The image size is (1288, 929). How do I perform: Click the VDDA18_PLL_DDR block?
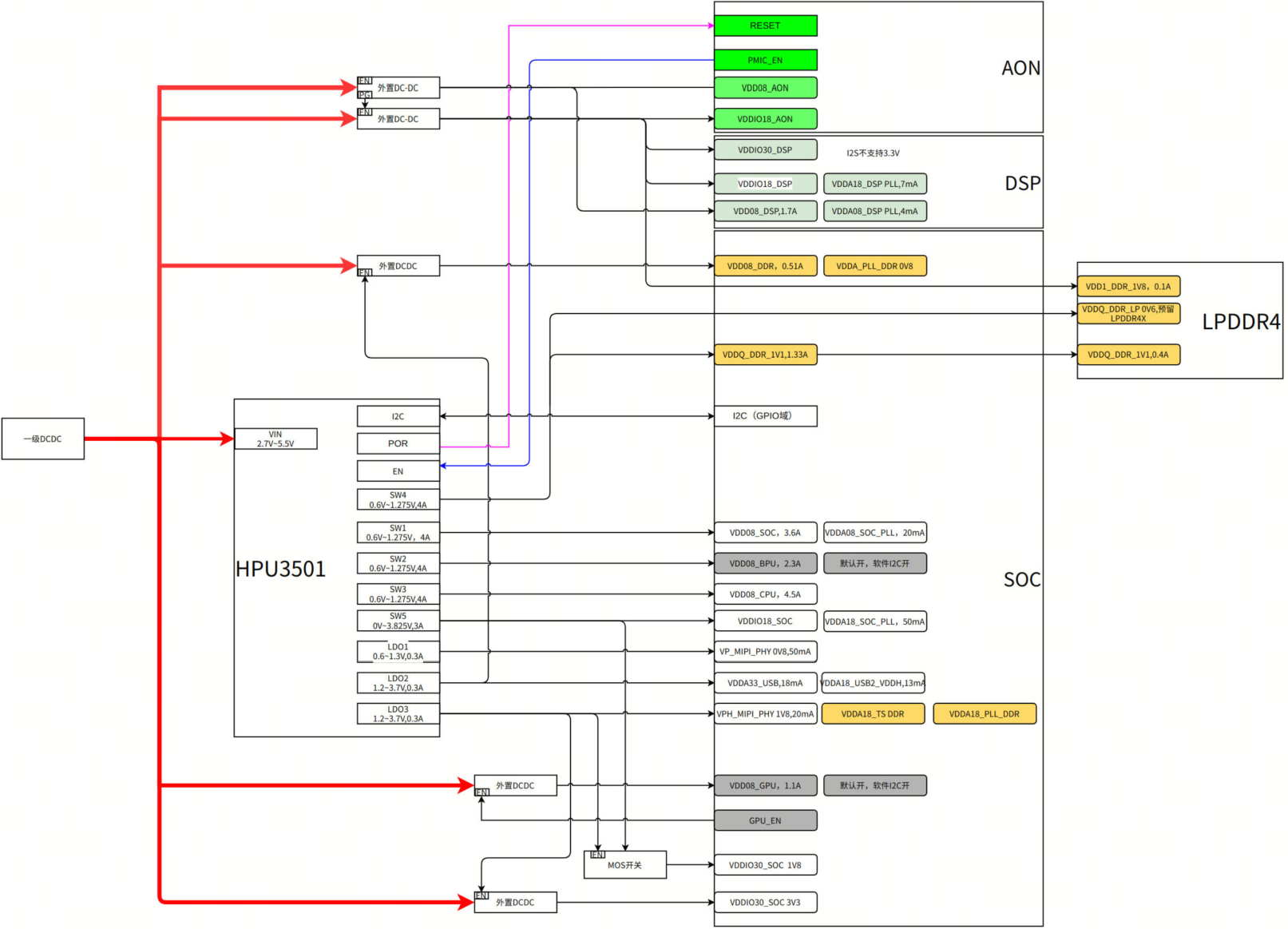(x=985, y=714)
